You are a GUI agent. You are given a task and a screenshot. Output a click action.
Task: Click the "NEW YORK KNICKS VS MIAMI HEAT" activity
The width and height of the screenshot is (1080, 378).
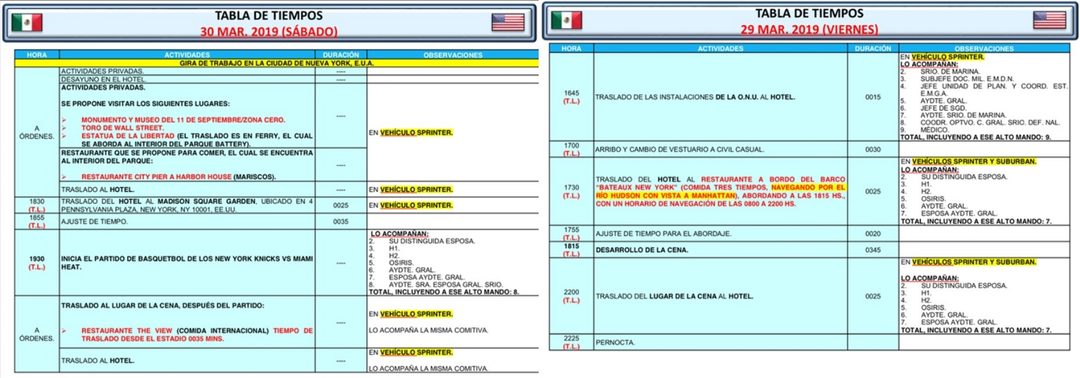click(187, 262)
